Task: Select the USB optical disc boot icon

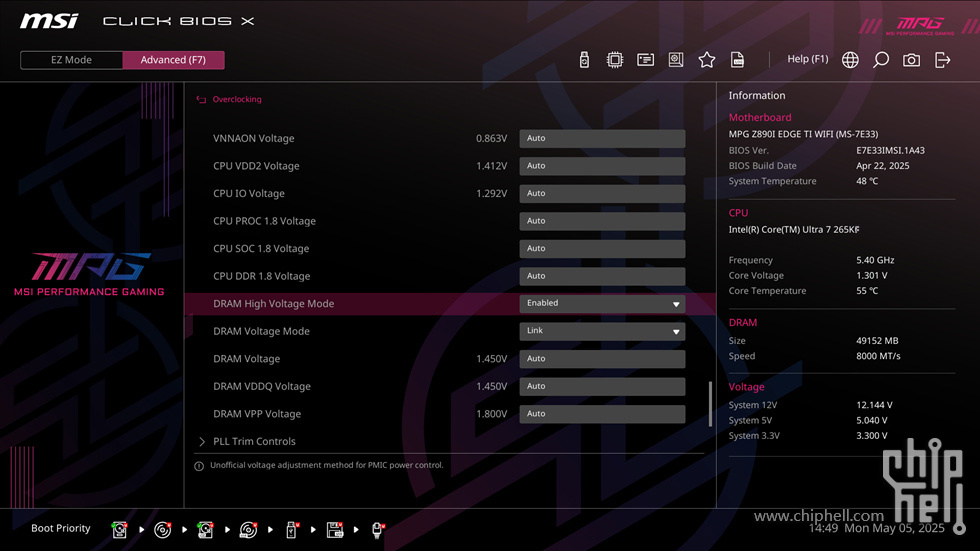Action: (248, 530)
